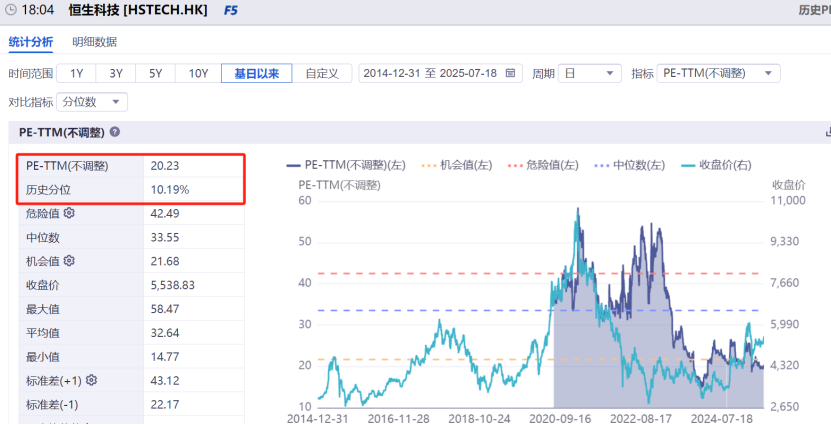This screenshot has width=831, height=425.
Task: Click x-axis label 2018-10-24
Action: [479, 419]
